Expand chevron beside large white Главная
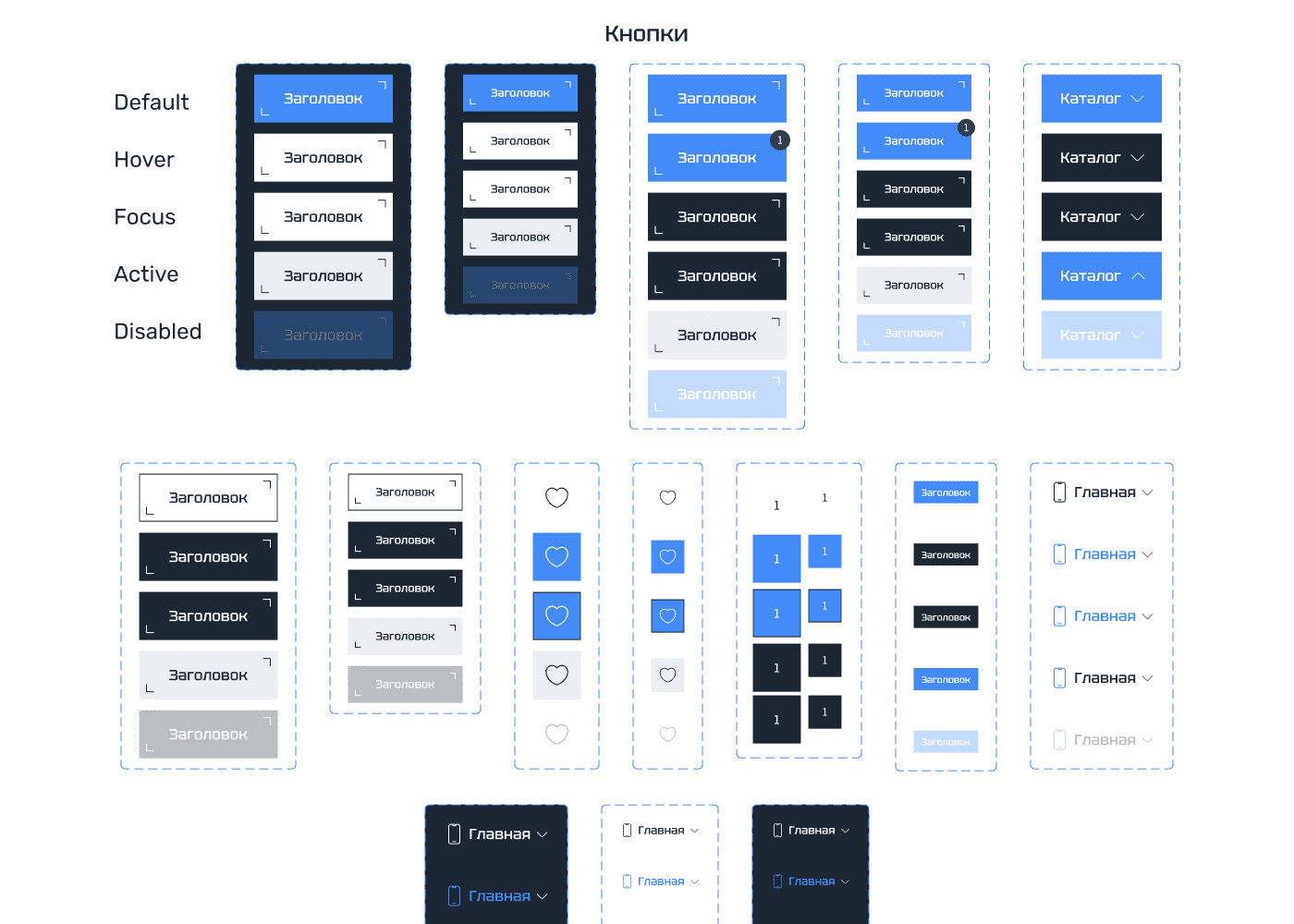This screenshot has height=924, width=1294. 542,834
